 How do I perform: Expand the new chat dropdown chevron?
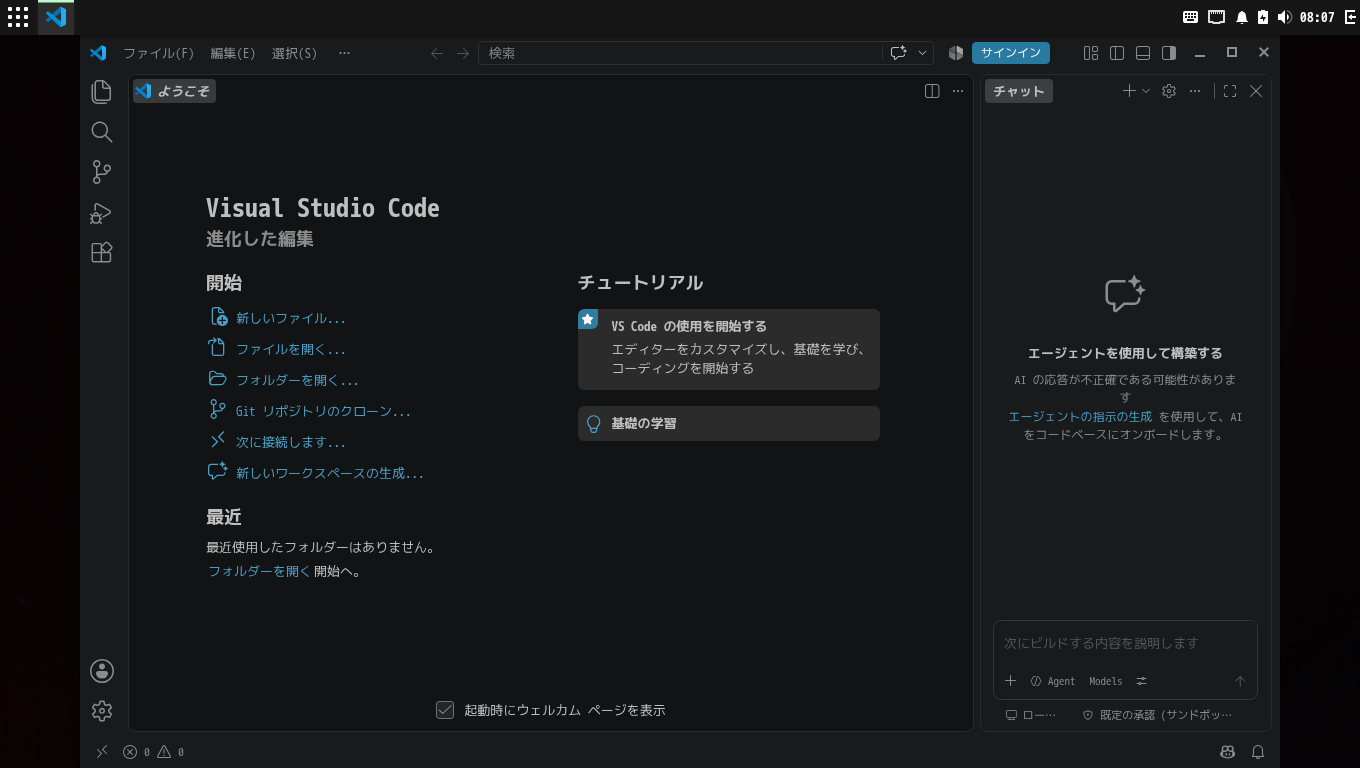tap(1146, 91)
